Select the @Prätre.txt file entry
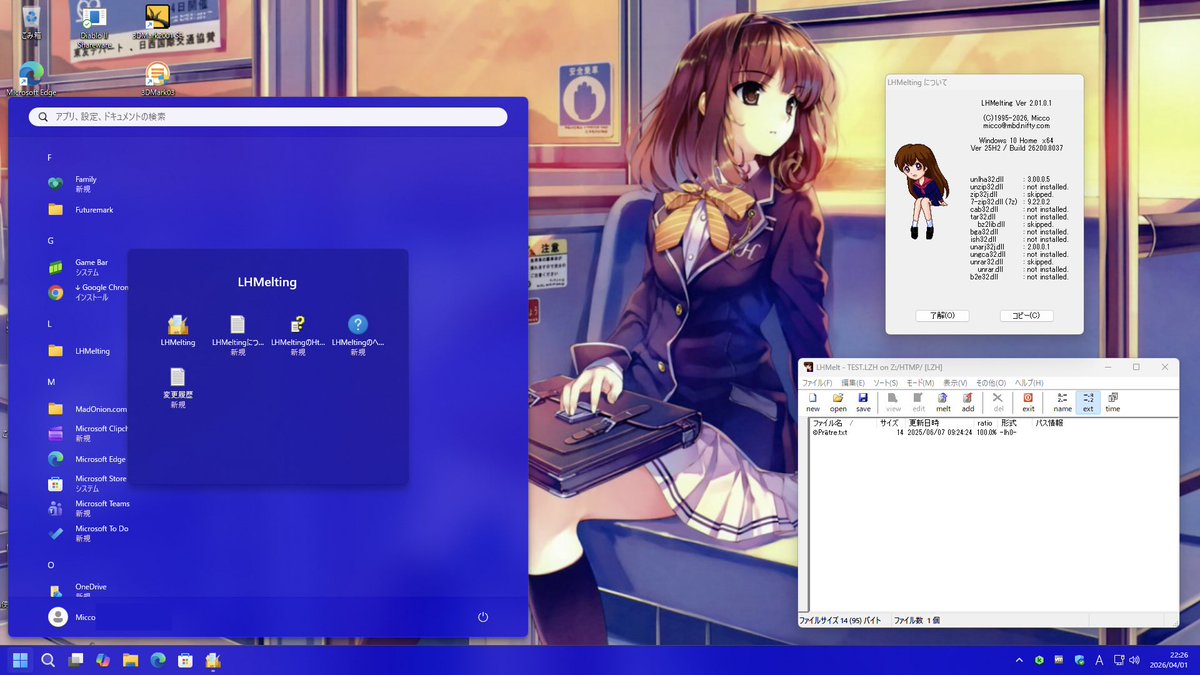The image size is (1200, 675). point(830,433)
